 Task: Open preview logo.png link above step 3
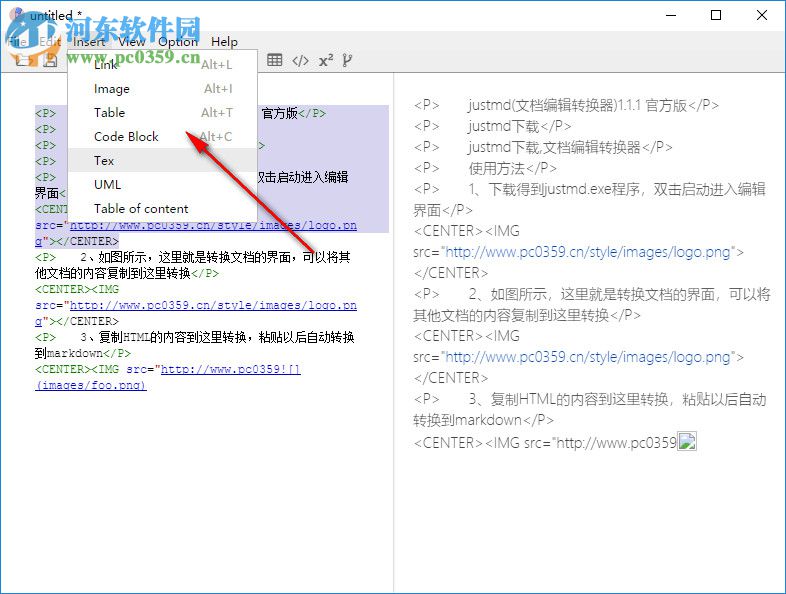coord(588,357)
